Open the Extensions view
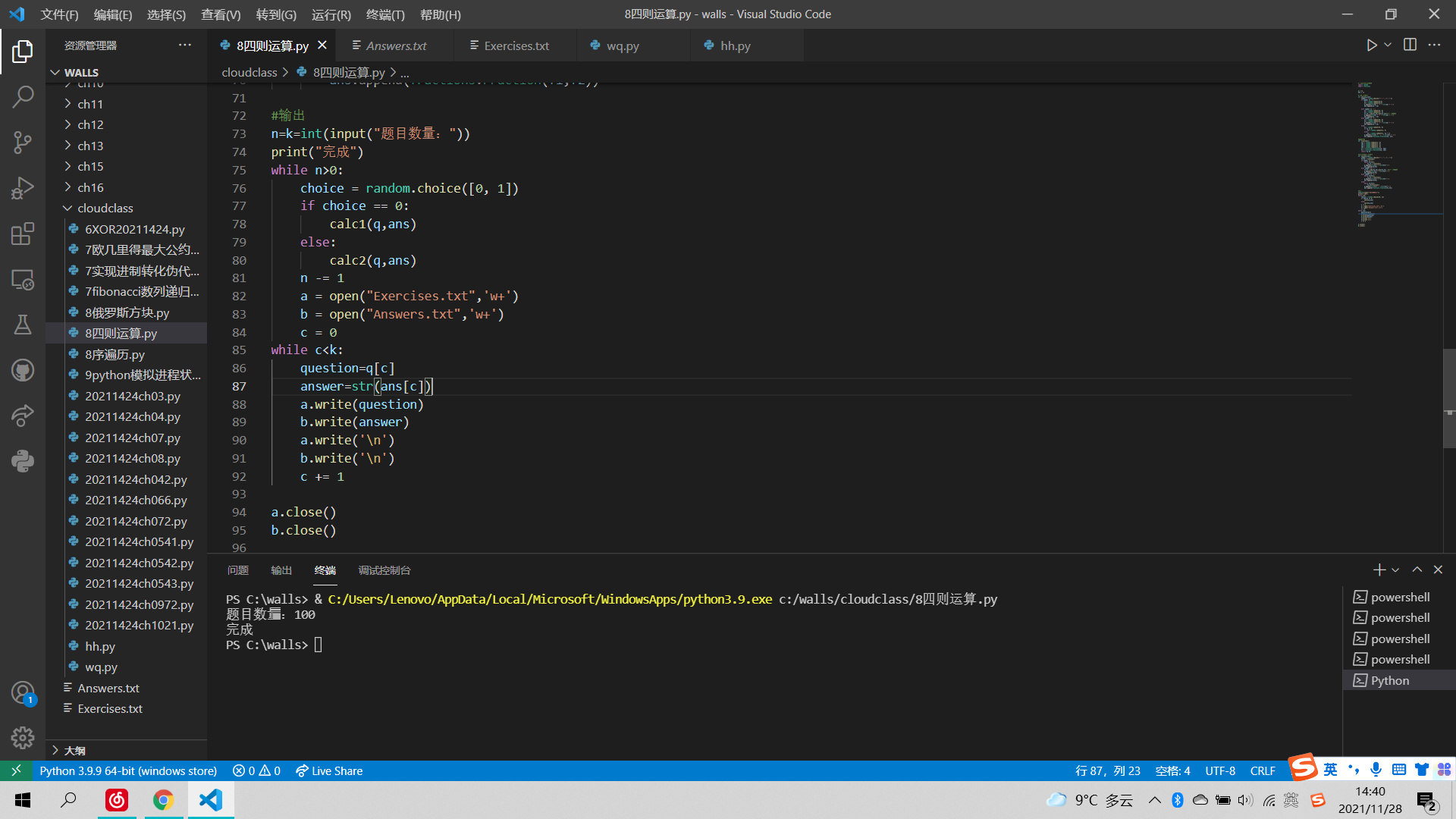Screen dimensions: 1456x819 23,234
